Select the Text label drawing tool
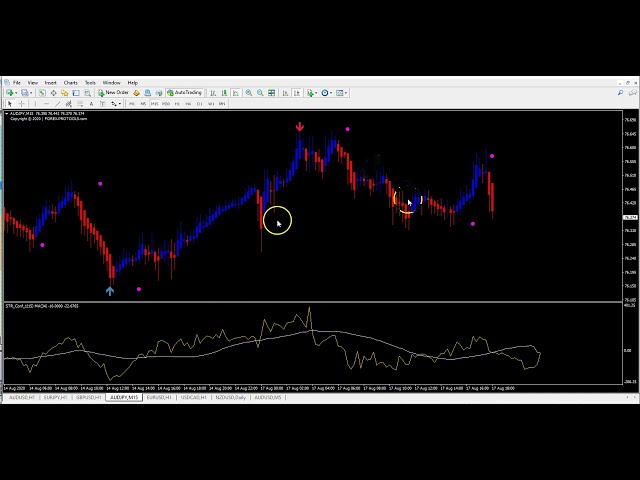Image resolution: width=640 pixels, height=480 pixels. pos(91,103)
